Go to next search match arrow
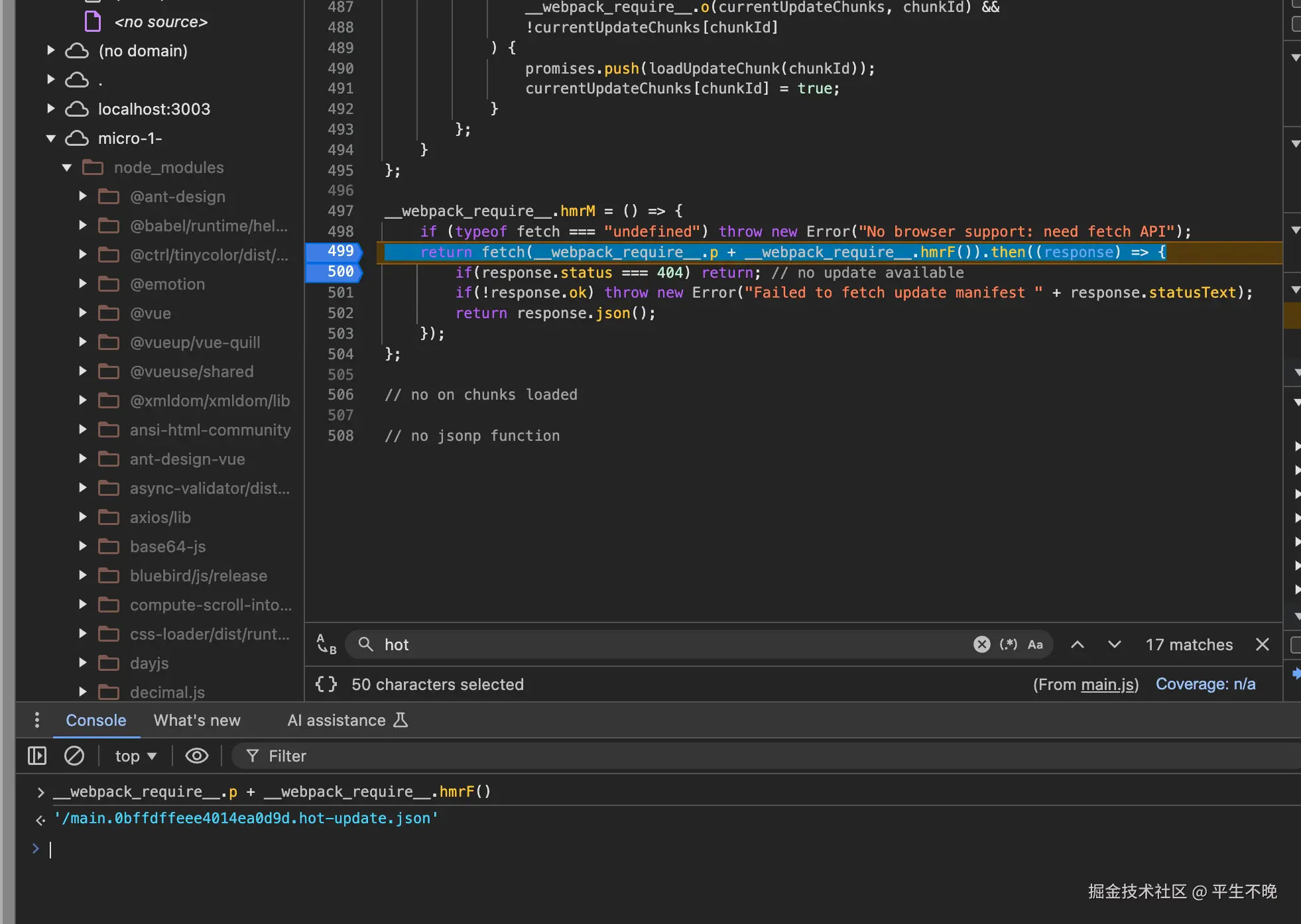1301x924 pixels. coord(1115,644)
